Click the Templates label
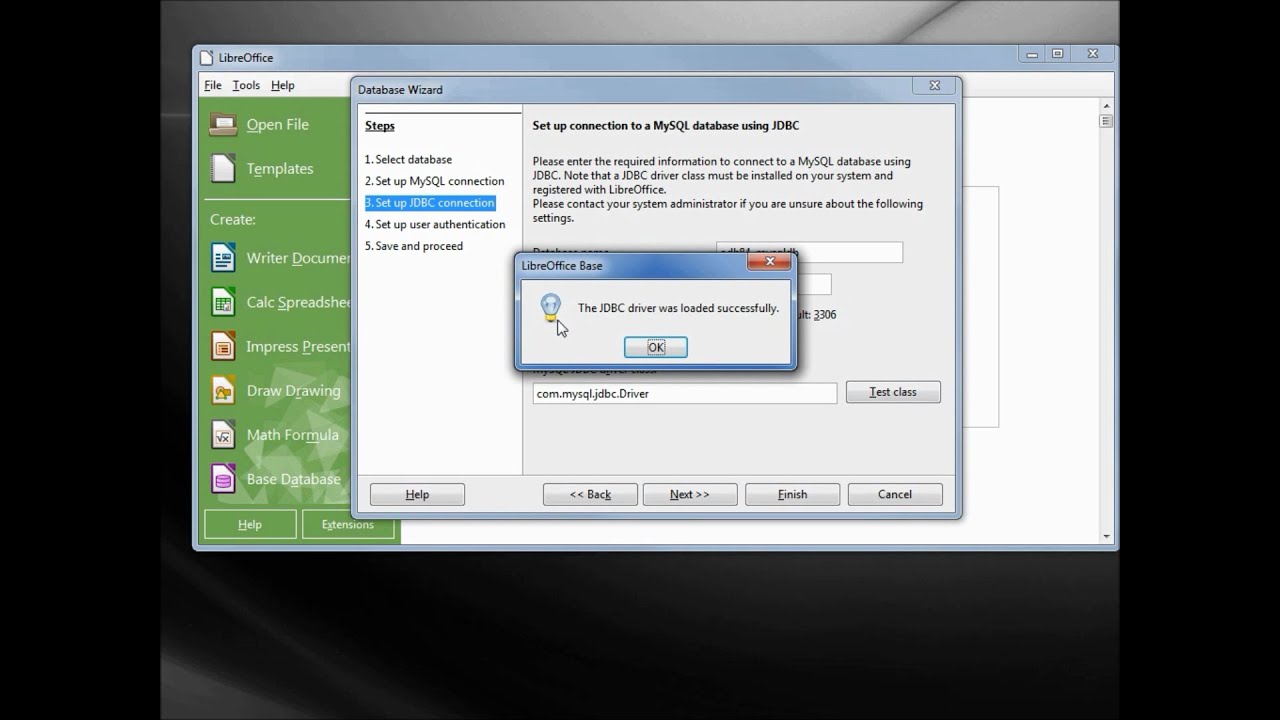1280x720 pixels. [280, 169]
